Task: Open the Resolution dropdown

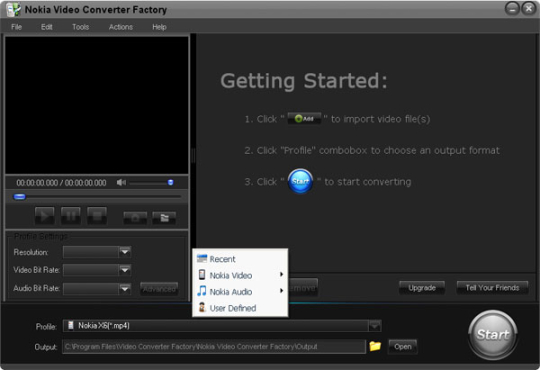Action: click(125, 252)
